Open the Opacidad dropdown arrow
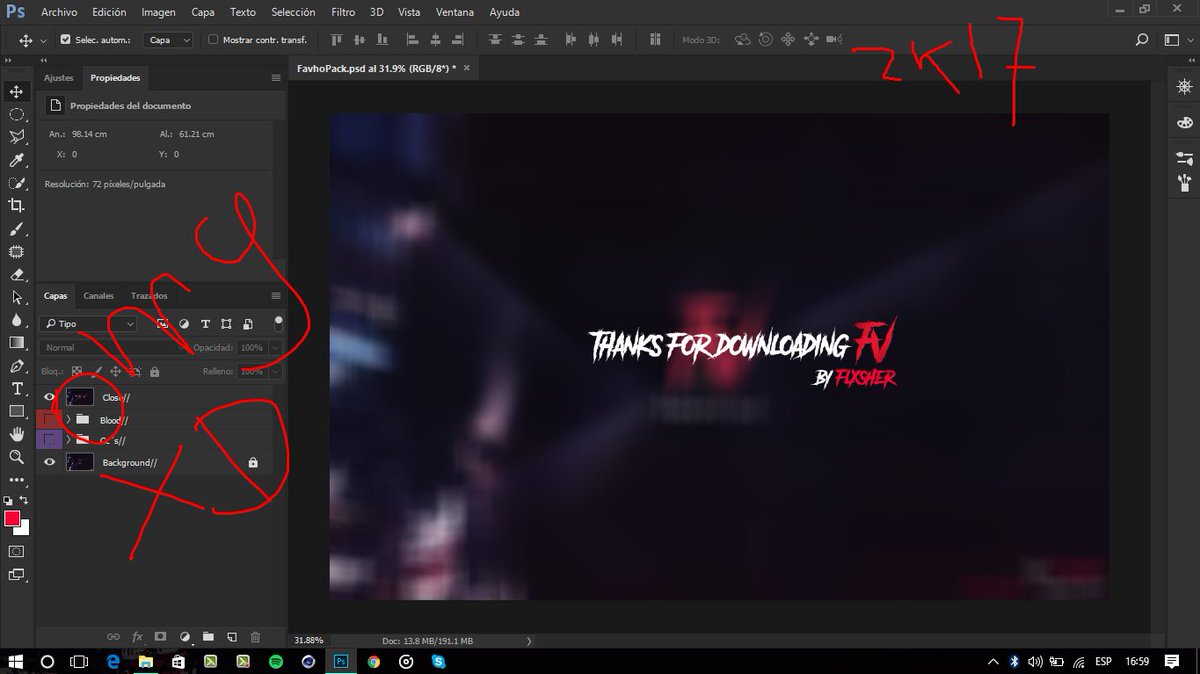 point(275,348)
